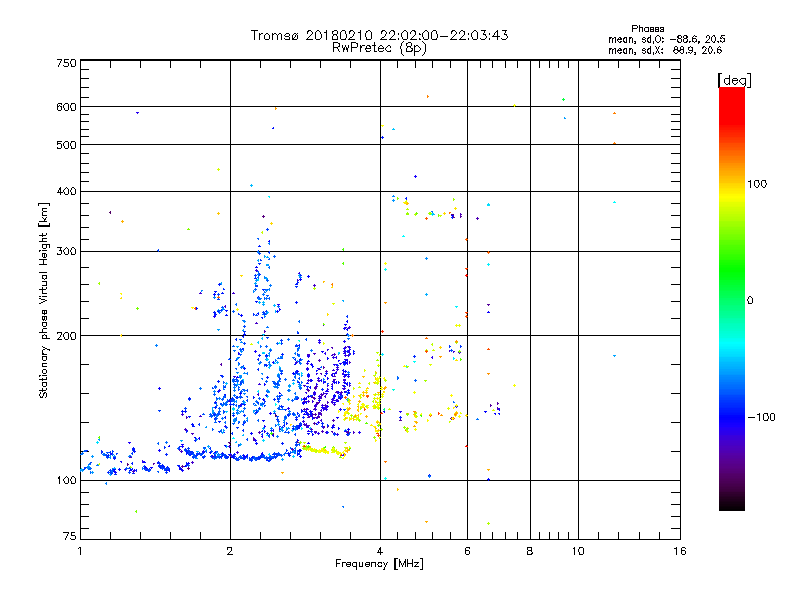800x600 pixels.
Task: Click the y-axis tick label '500'
Action: (x=66, y=145)
